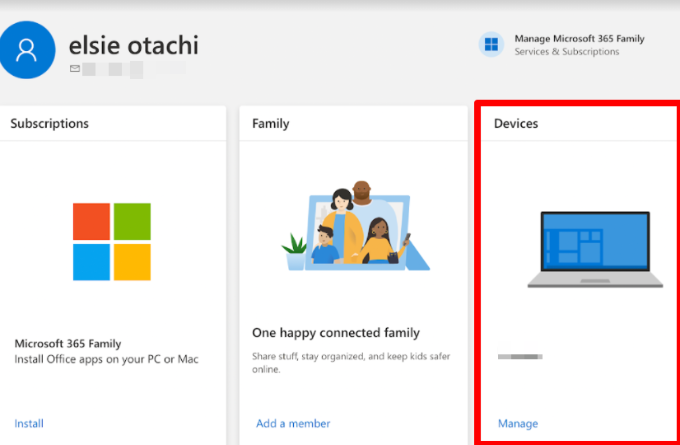Click the Services & Subscriptions text

[566, 52]
